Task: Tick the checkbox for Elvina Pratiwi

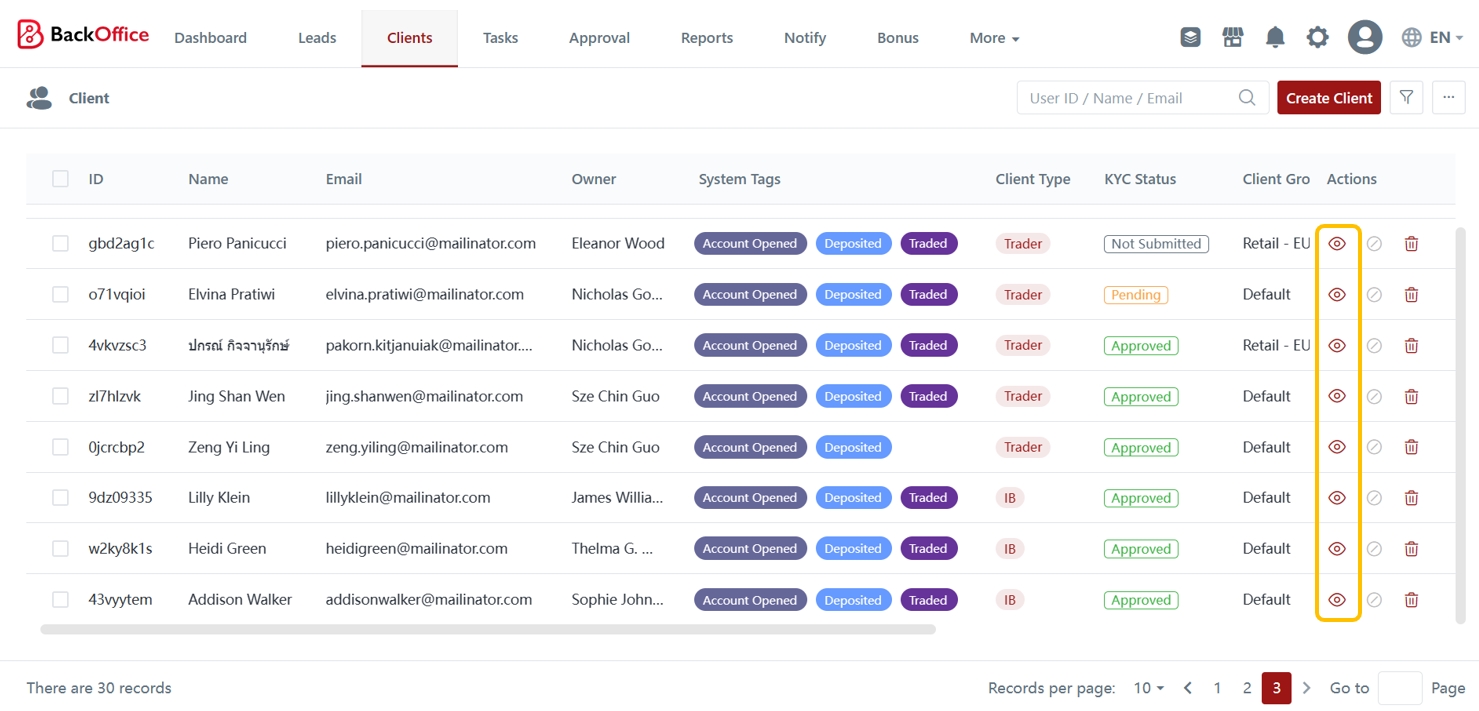Action: 61,295
